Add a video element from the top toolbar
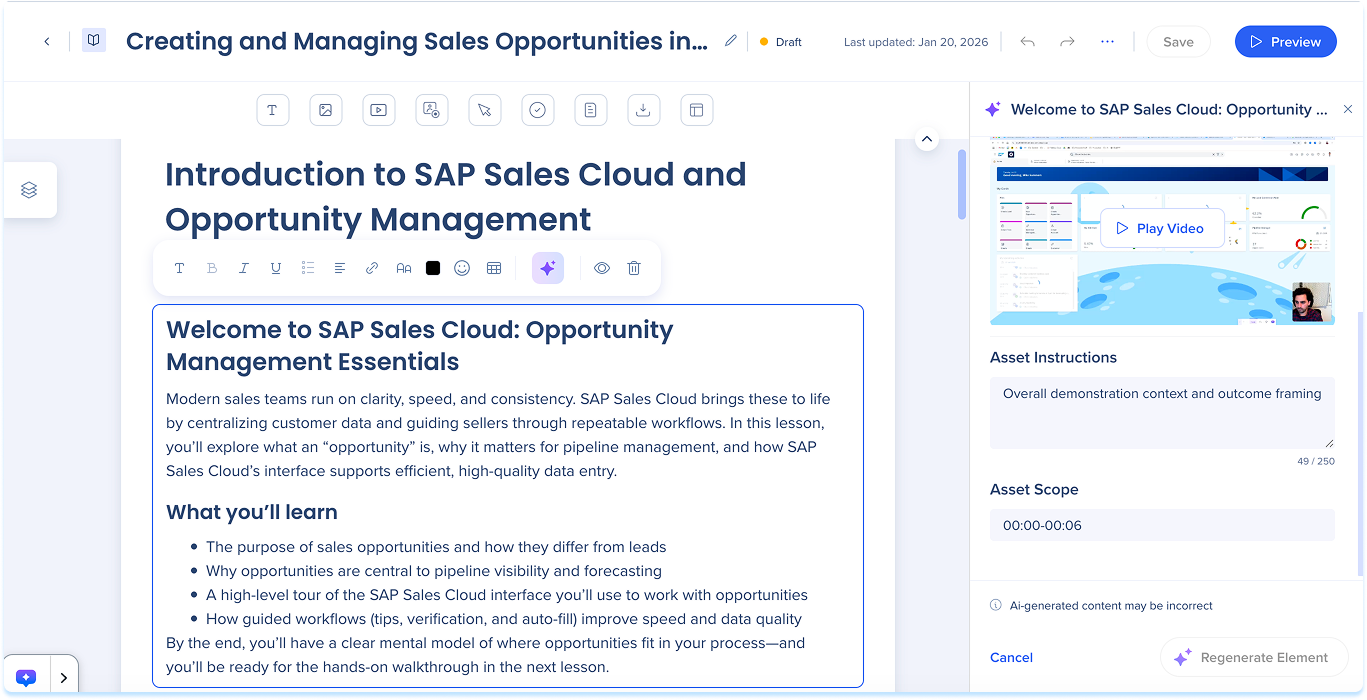Screen dimensions: 1367x700 click(378, 110)
